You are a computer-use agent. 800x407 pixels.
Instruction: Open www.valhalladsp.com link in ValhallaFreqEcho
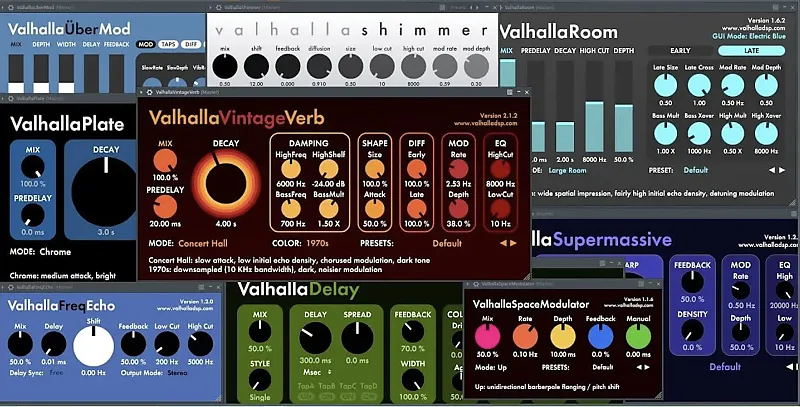[x=185, y=309]
